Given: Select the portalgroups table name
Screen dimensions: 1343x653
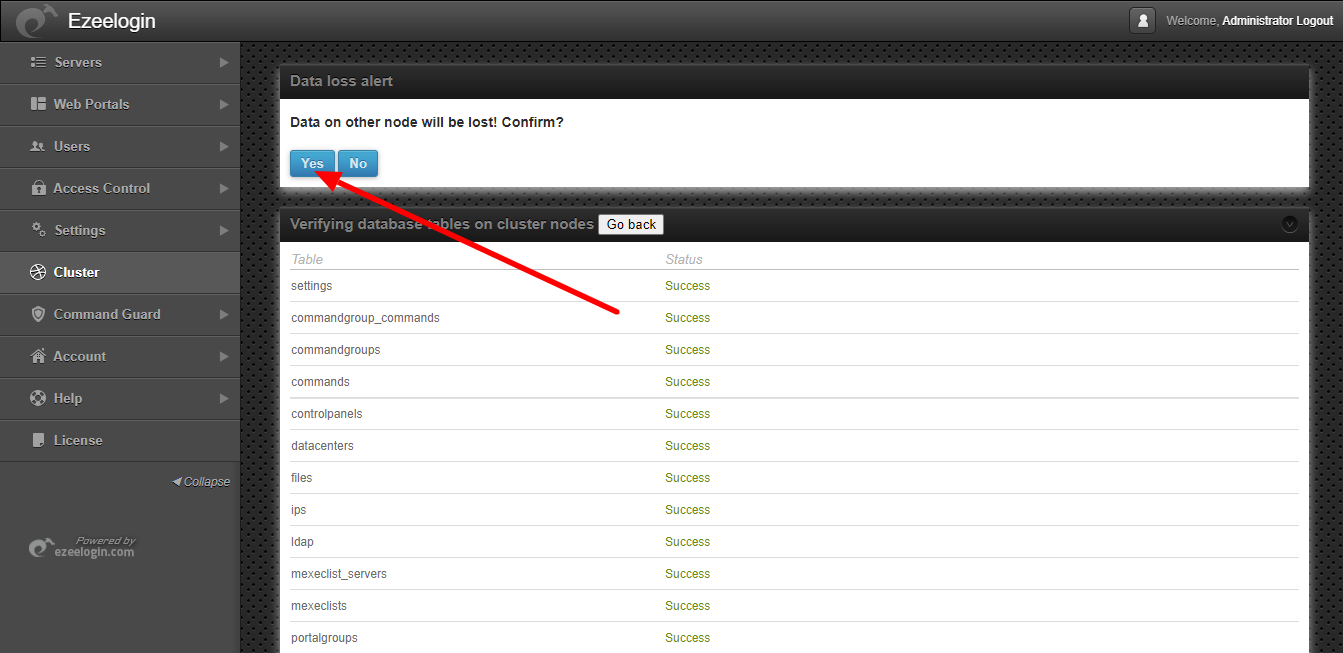Looking at the screenshot, I should click(324, 638).
